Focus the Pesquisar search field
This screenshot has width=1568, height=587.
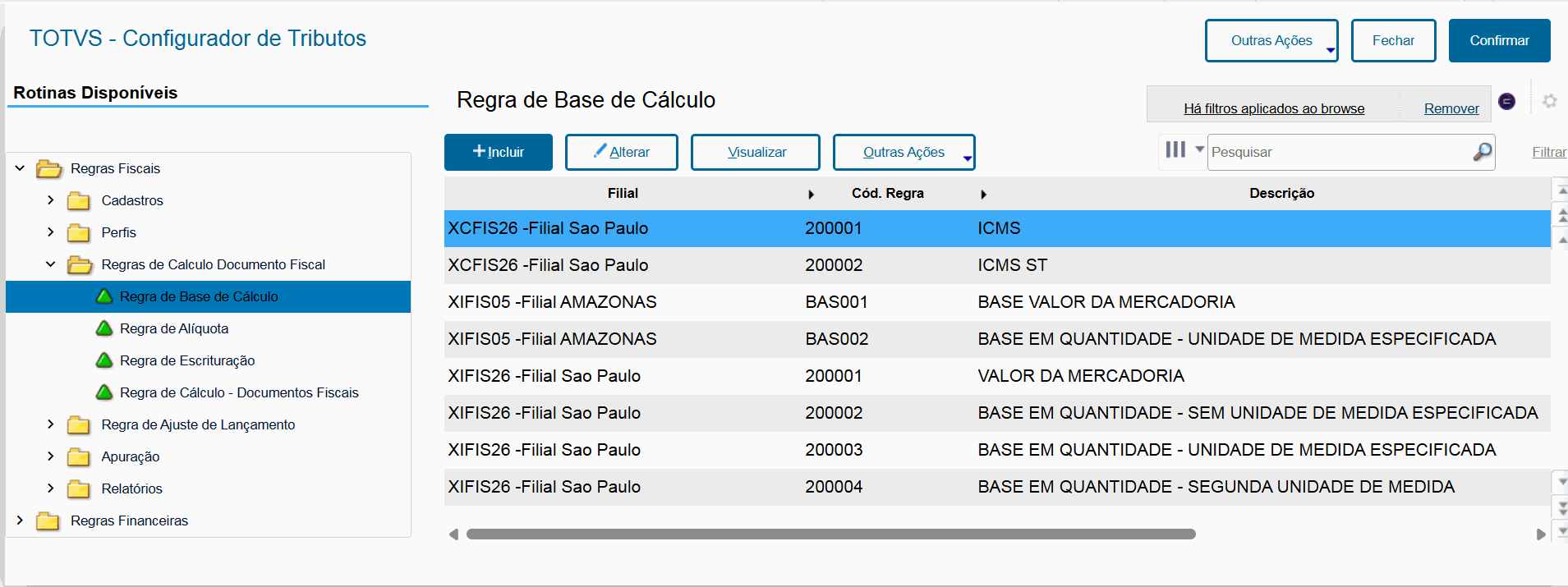pos(1339,153)
